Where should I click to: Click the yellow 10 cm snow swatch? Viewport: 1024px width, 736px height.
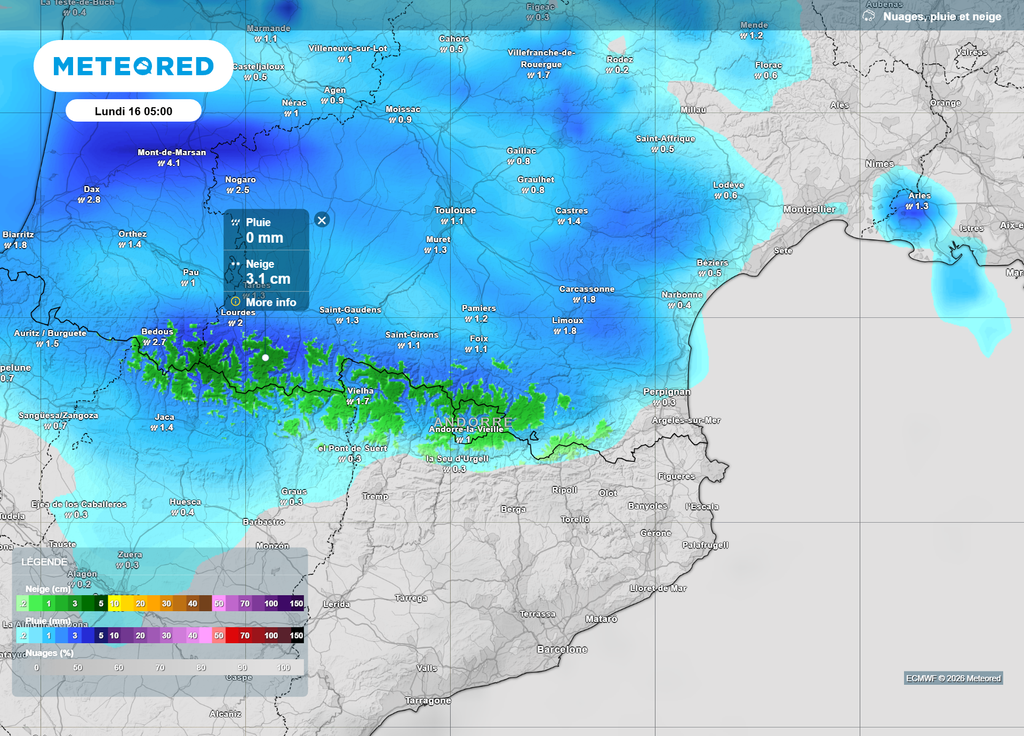[115, 604]
